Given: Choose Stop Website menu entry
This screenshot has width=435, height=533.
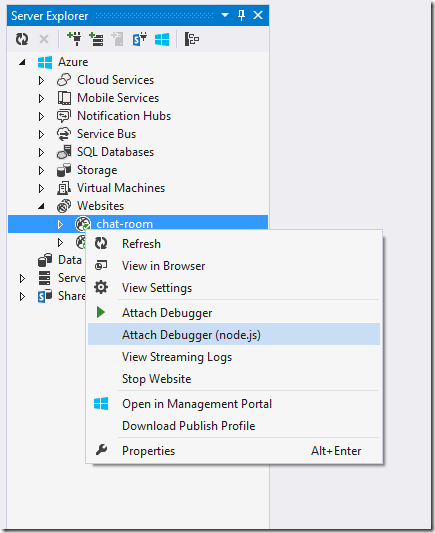Looking at the screenshot, I should tap(234, 379).
